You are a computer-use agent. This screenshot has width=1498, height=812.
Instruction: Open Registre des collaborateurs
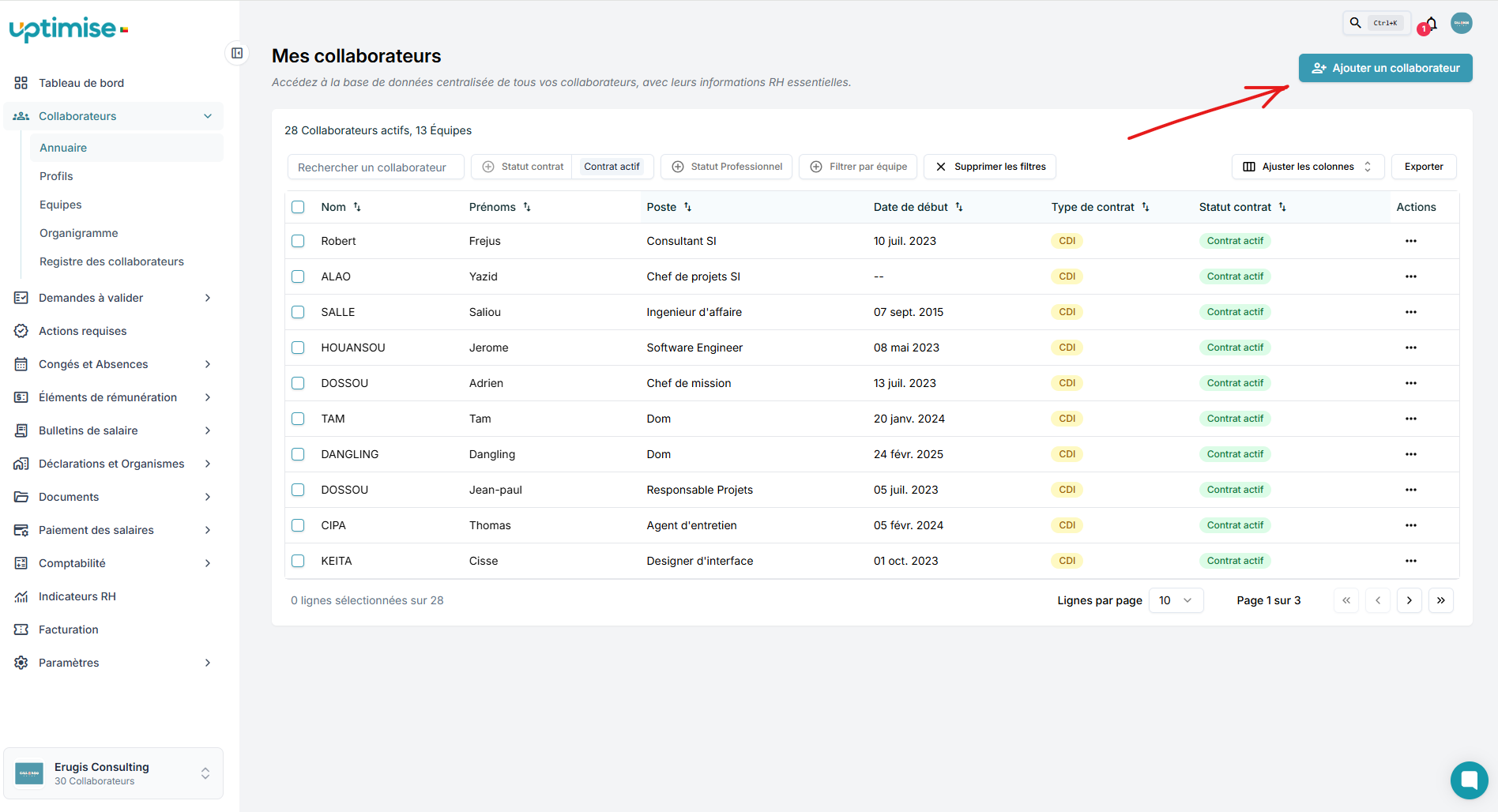[126, 261]
